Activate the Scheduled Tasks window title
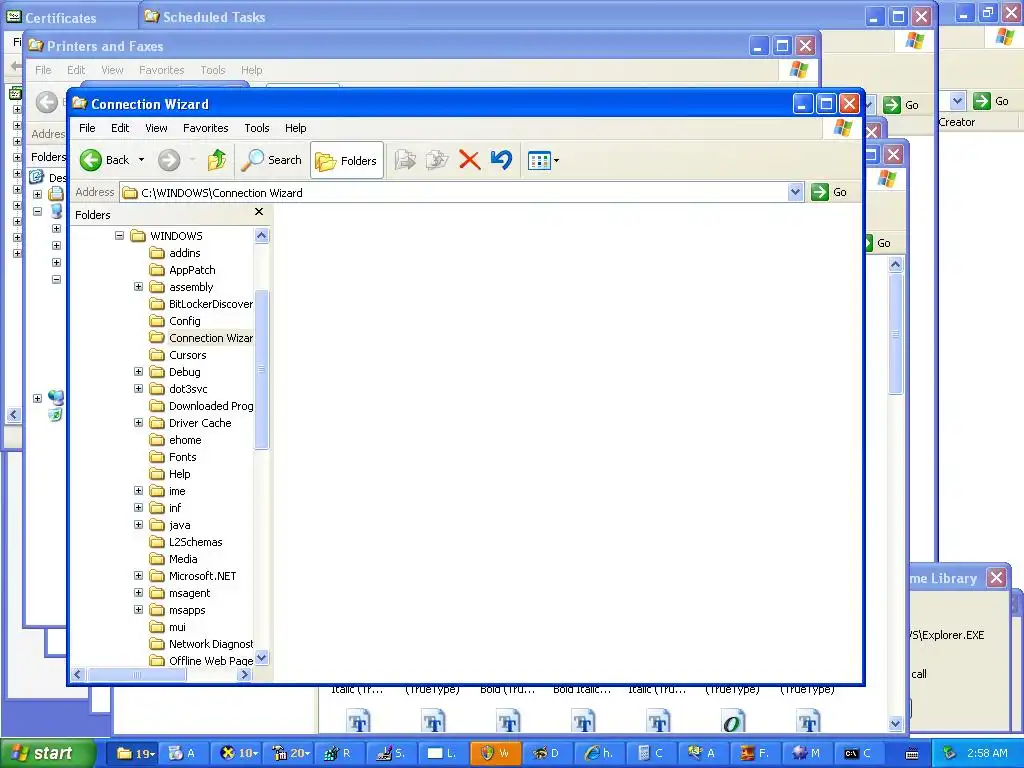The height and width of the screenshot is (768, 1024). (x=214, y=17)
